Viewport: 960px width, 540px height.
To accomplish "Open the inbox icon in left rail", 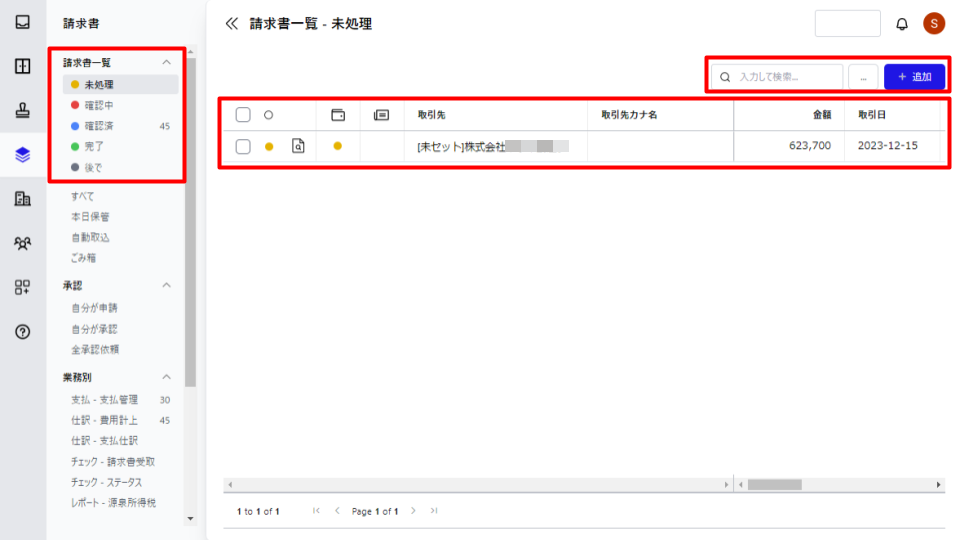I will pyautogui.click(x=23, y=22).
